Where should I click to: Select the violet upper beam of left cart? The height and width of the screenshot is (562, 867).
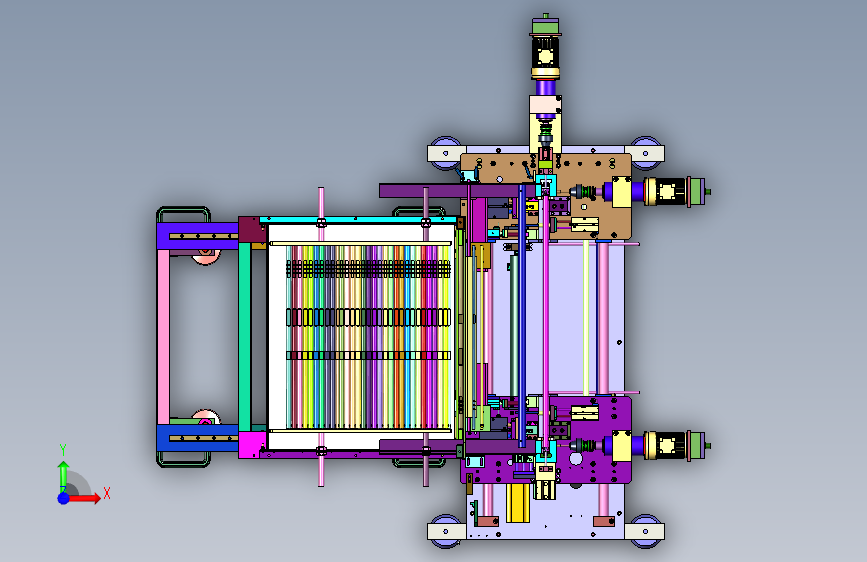(197, 236)
